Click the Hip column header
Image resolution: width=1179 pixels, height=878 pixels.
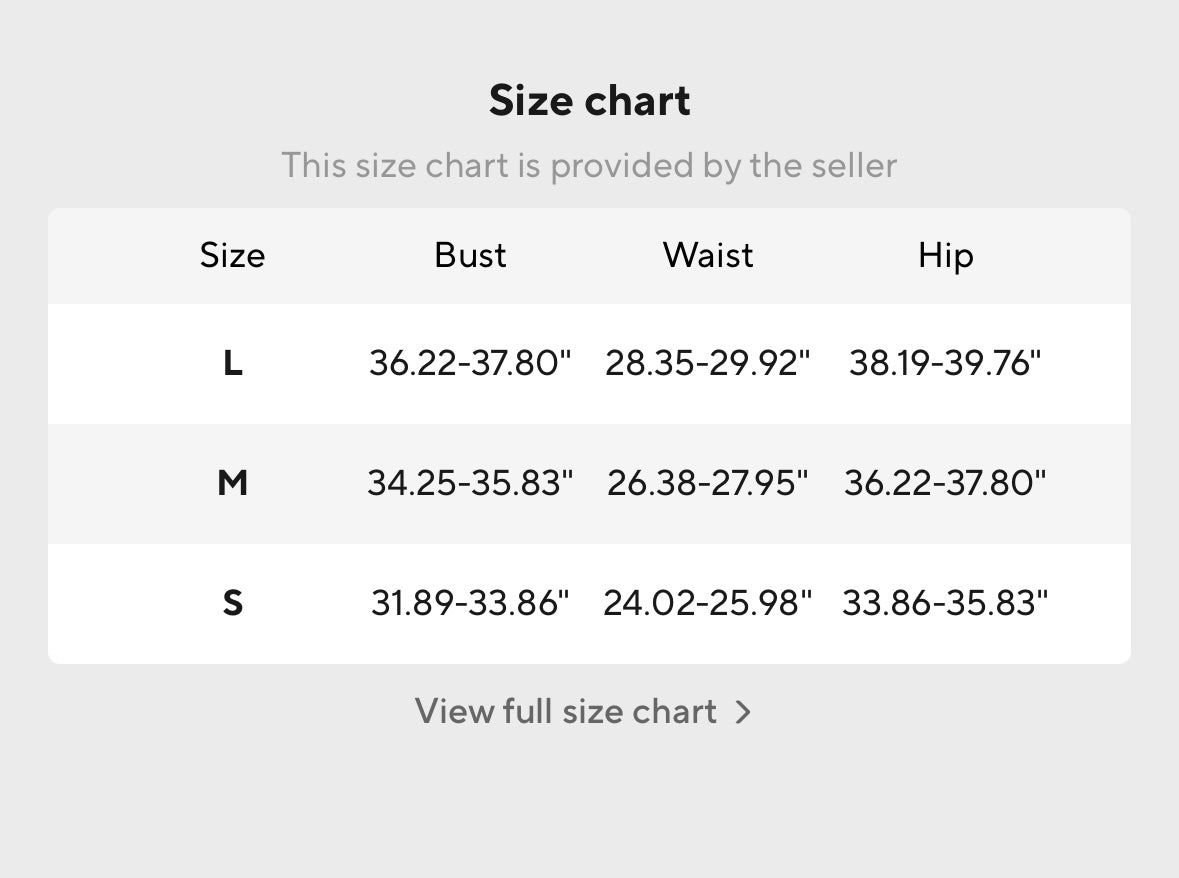(x=945, y=256)
